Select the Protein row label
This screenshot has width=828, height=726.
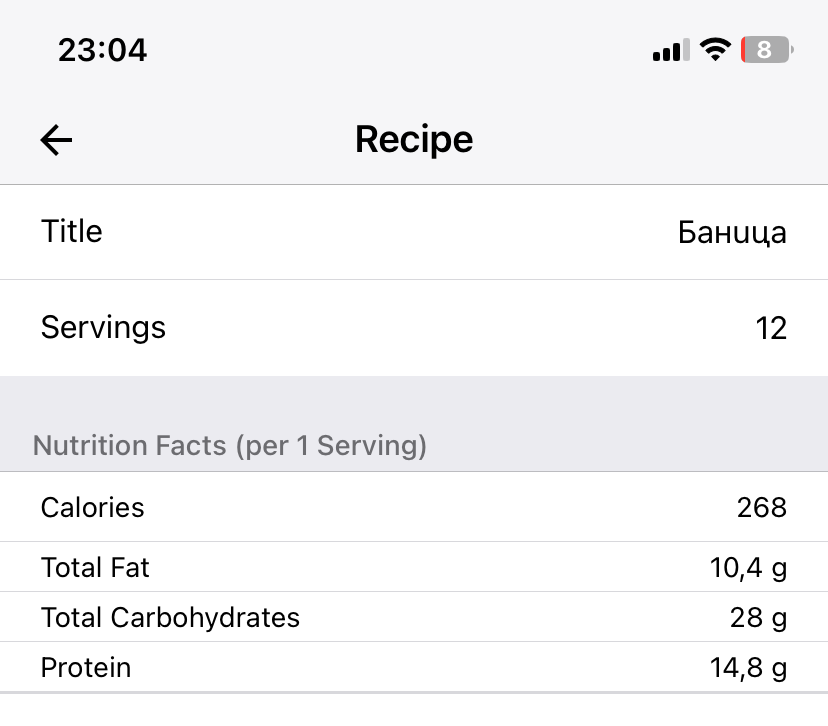pyautogui.click(x=86, y=667)
